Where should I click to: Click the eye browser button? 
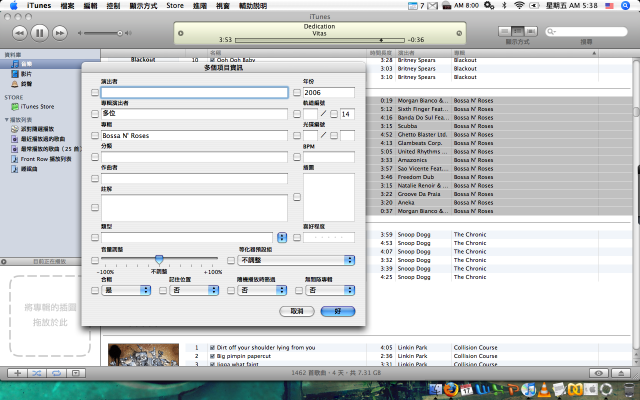click(x=599, y=373)
